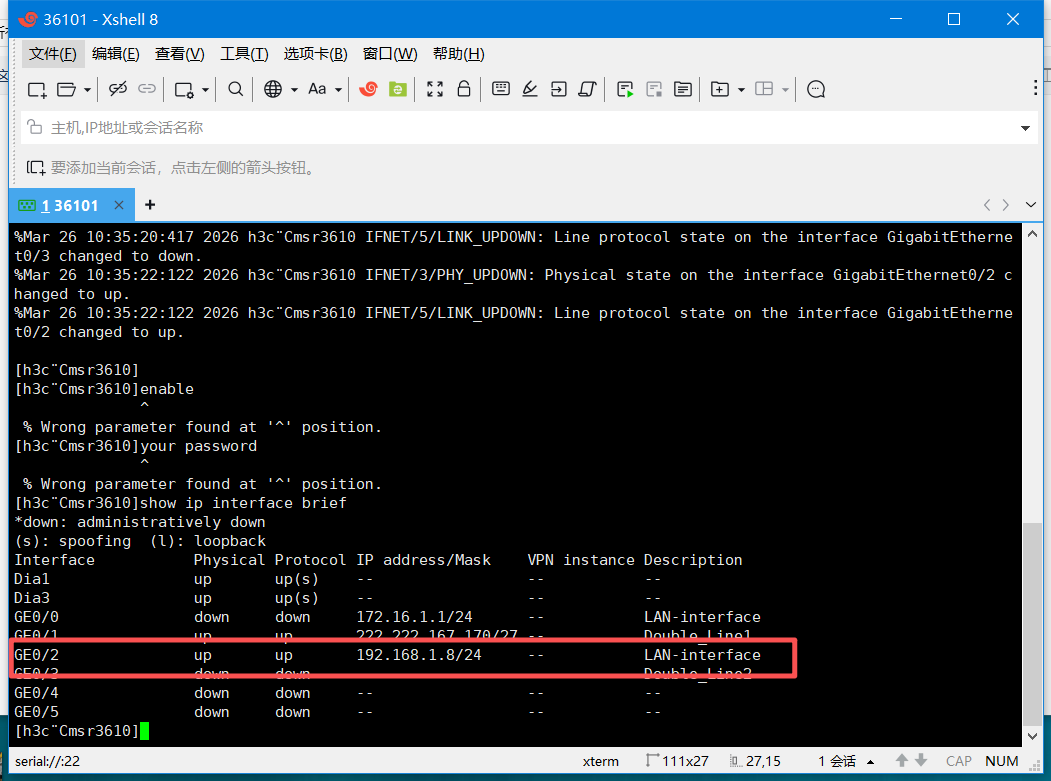Click the speech bubble help icon
1051x781 pixels.
(816, 89)
